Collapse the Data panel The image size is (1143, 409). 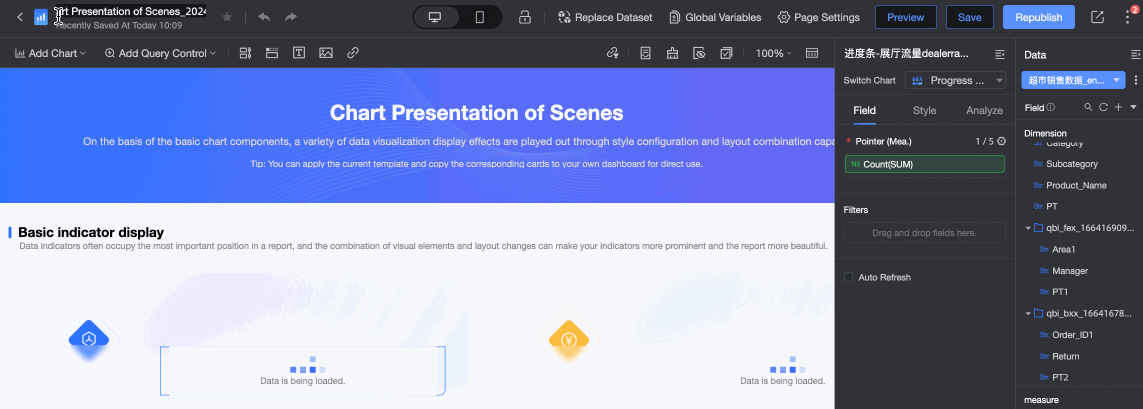(x=1135, y=54)
